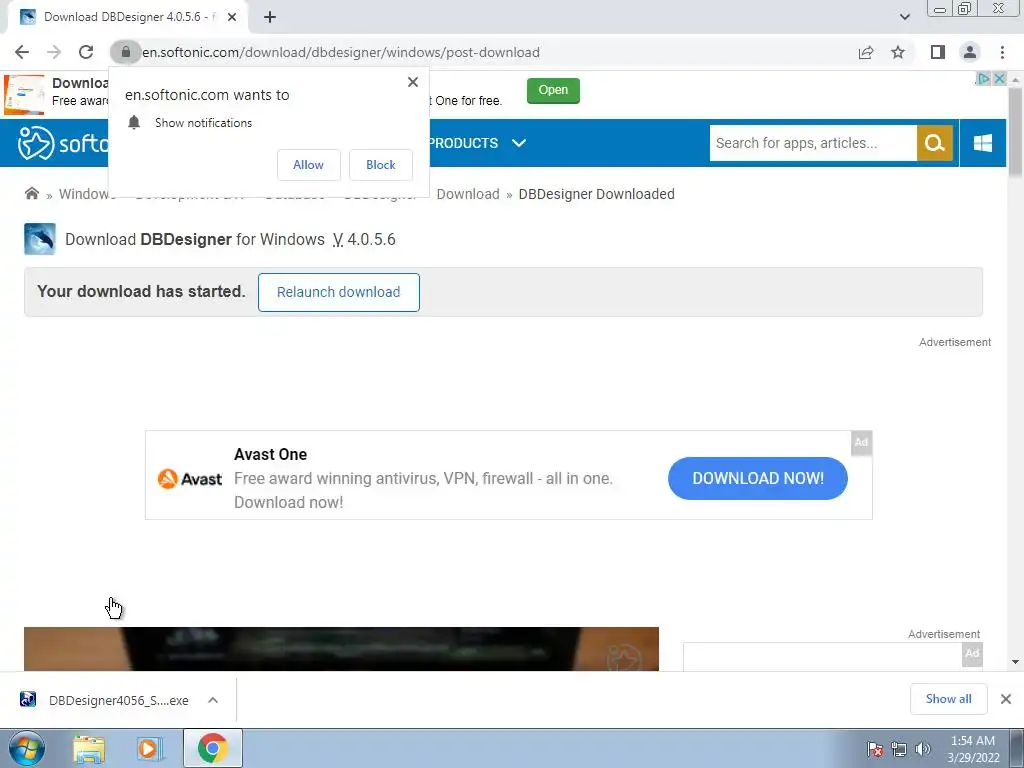Open File Explorer from the taskbar
This screenshot has width=1024, height=768.
pyautogui.click(x=89, y=748)
